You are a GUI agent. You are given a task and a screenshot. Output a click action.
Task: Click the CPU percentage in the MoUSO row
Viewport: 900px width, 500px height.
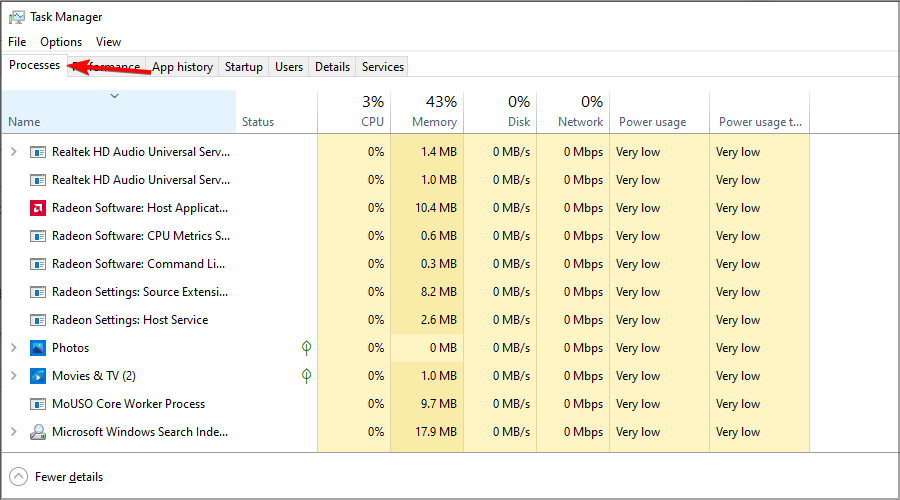click(376, 404)
